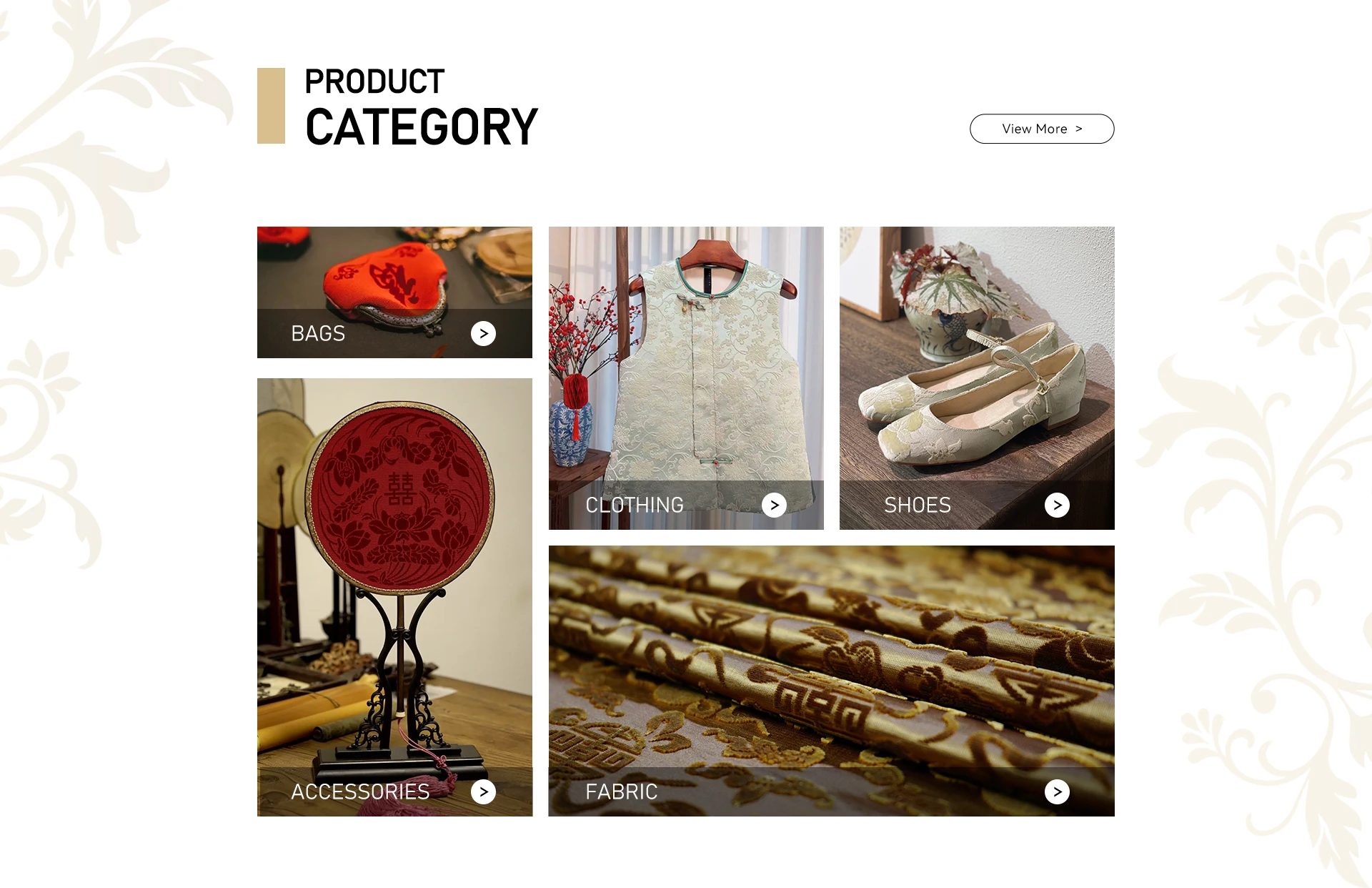
Task: Click the PRODUCT CATEGORY heading
Action: point(421,107)
